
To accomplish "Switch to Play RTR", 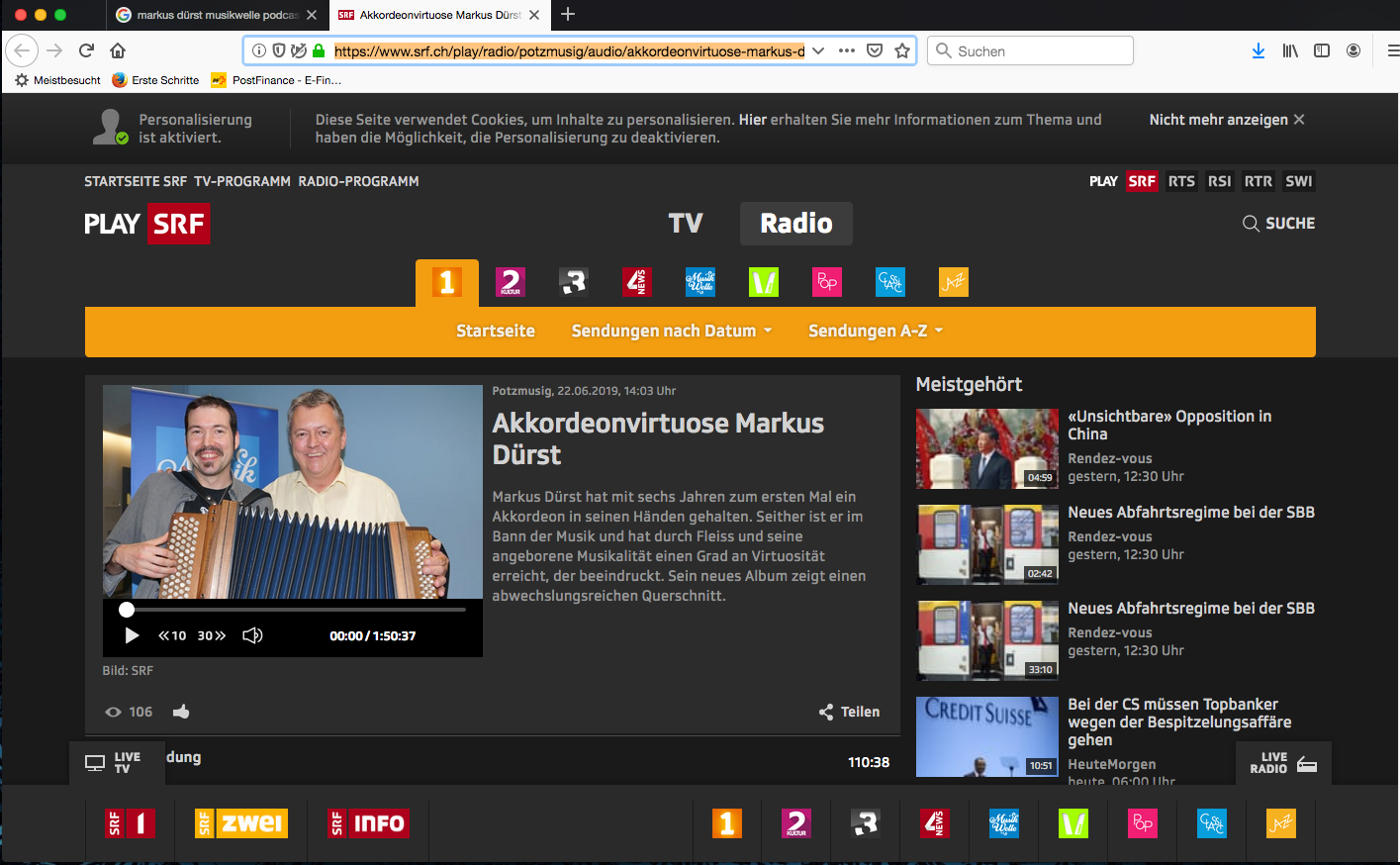I will pos(1259,181).
